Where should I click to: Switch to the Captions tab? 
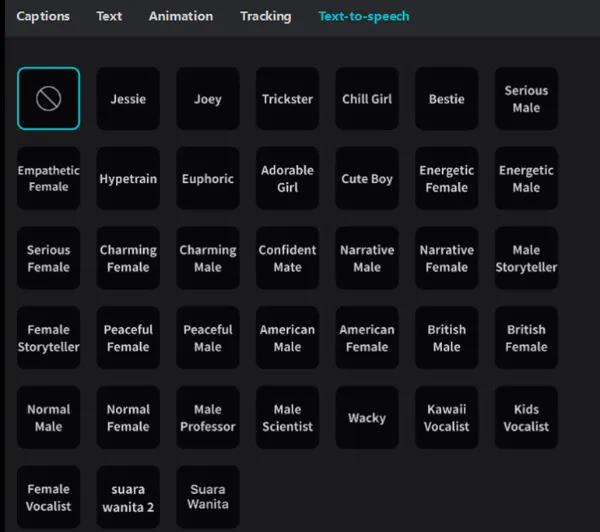coord(43,16)
